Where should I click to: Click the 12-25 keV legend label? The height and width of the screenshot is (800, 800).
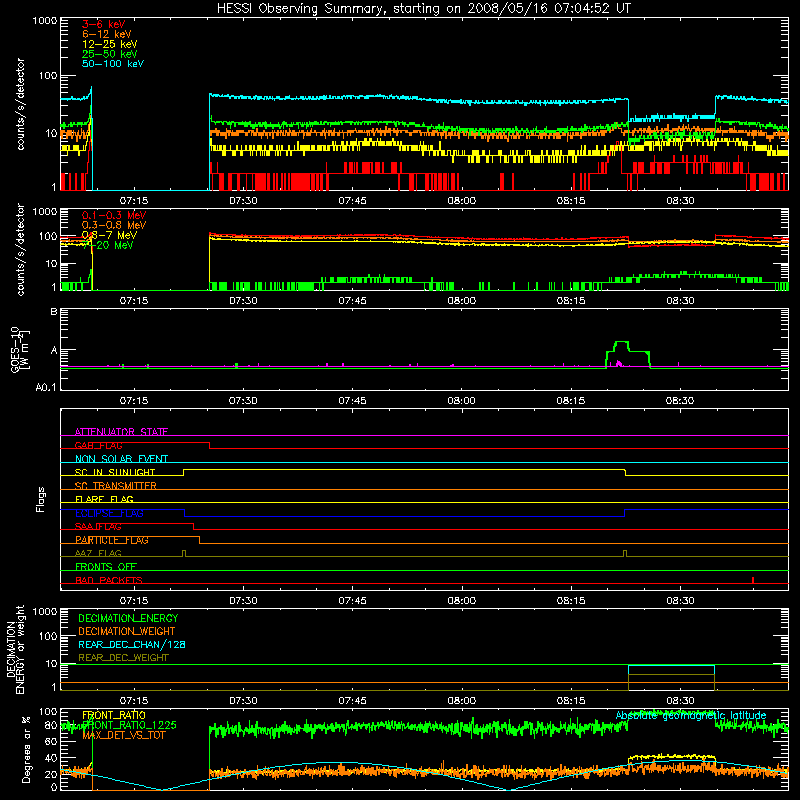click(110, 44)
